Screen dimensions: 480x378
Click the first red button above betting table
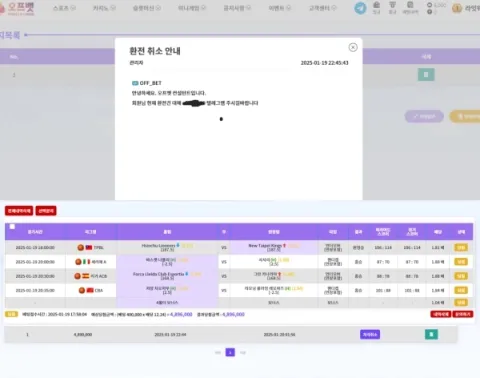19,211
